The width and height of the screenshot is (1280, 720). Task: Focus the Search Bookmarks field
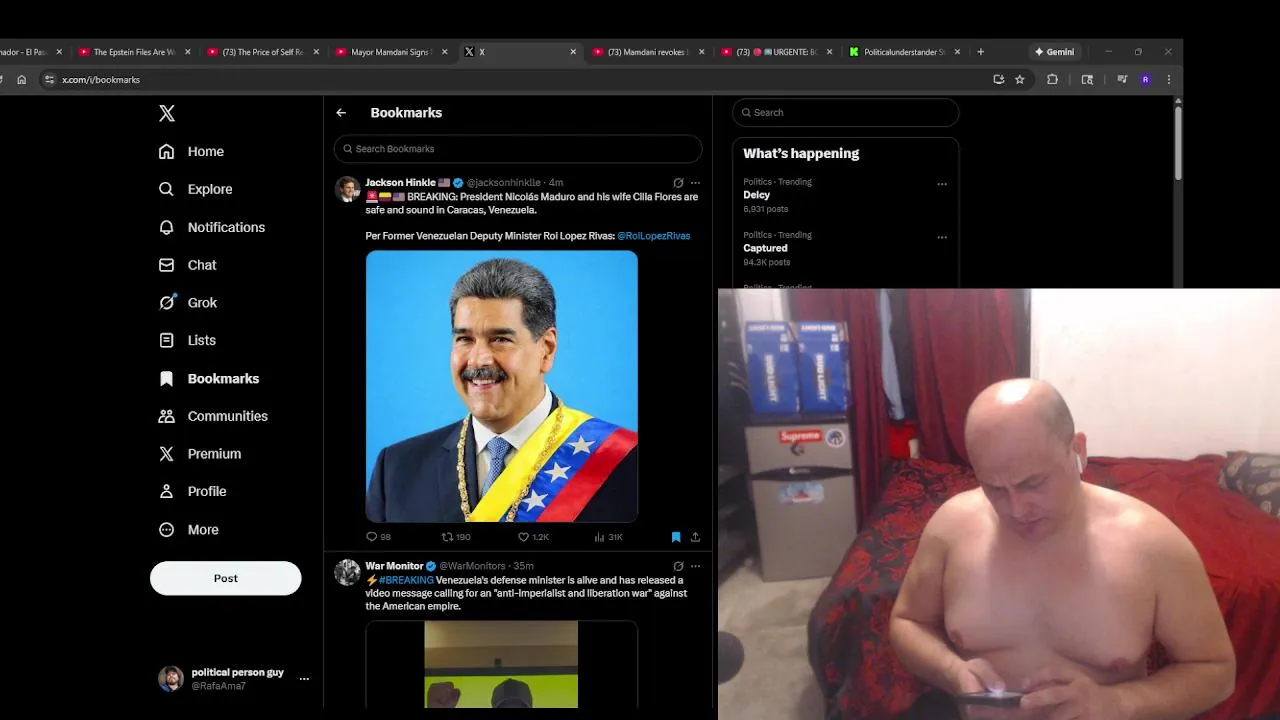(518, 149)
